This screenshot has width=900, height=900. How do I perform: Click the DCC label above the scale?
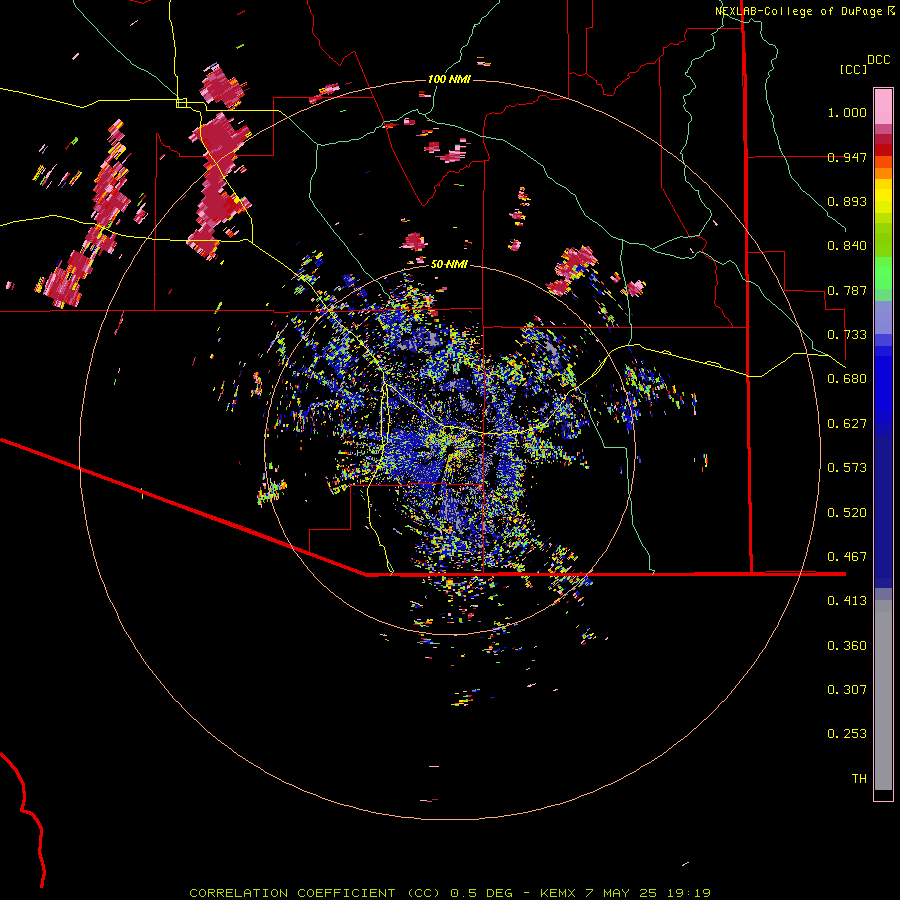point(878,60)
